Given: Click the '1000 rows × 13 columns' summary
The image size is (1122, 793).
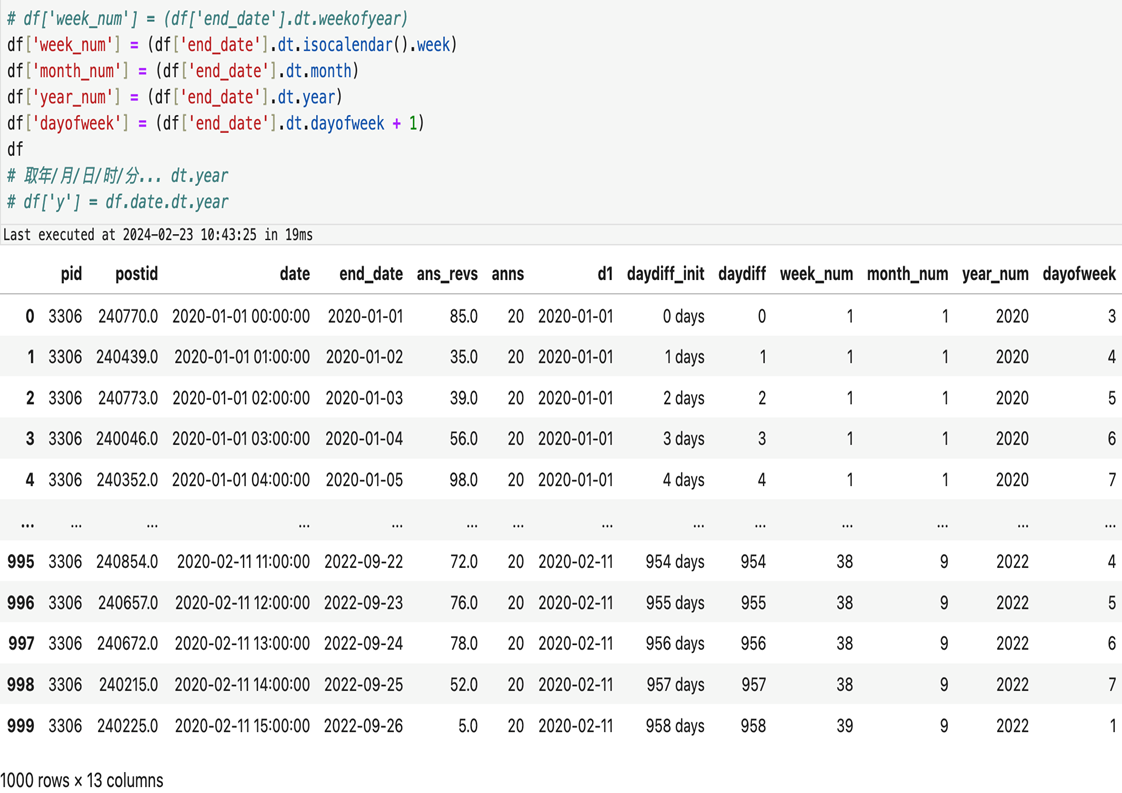Looking at the screenshot, I should (82, 780).
